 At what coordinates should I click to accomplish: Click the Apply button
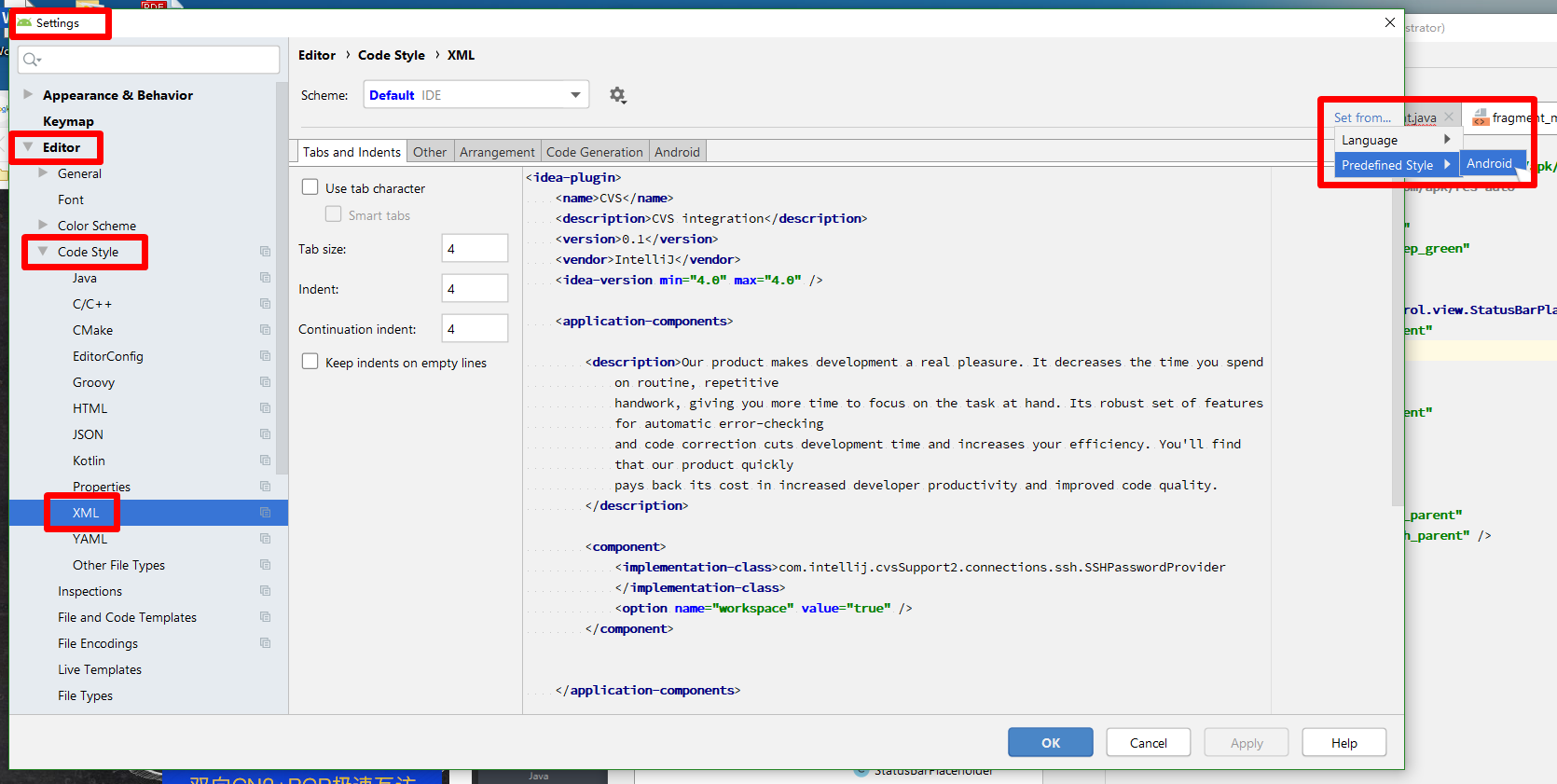[x=1247, y=742]
